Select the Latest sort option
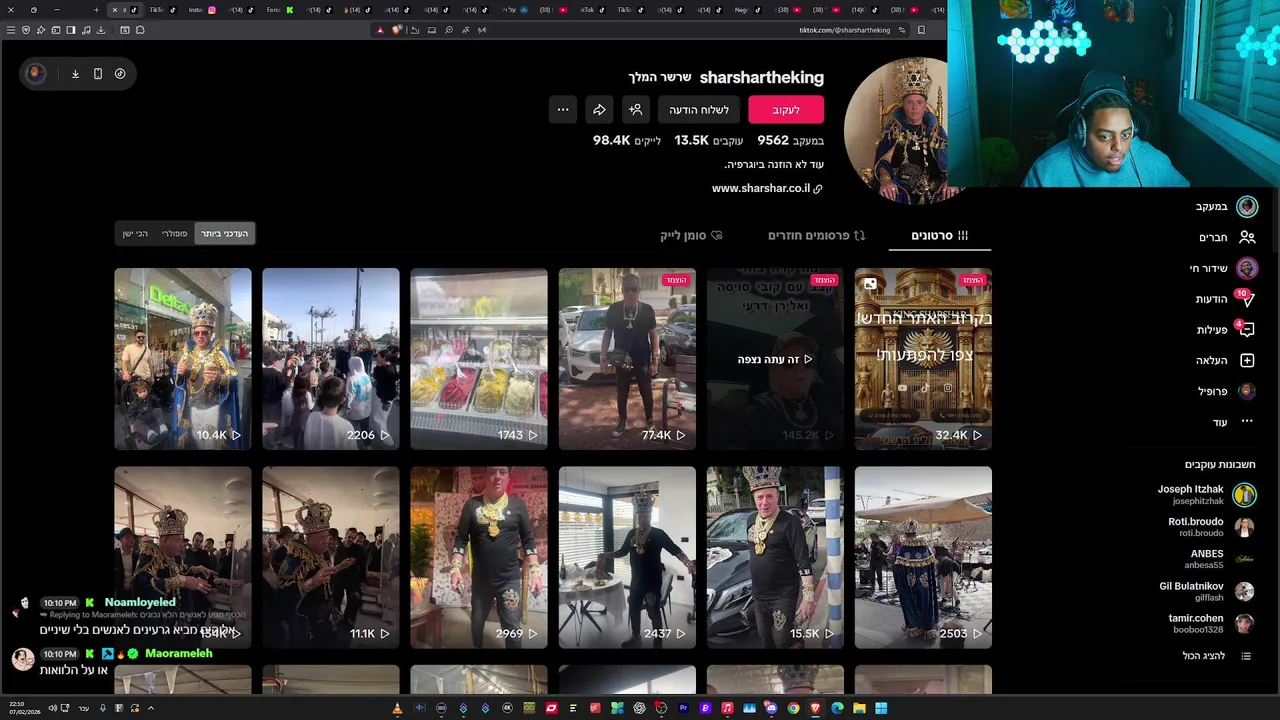The image size is (1280, 720). click(224, 234)
